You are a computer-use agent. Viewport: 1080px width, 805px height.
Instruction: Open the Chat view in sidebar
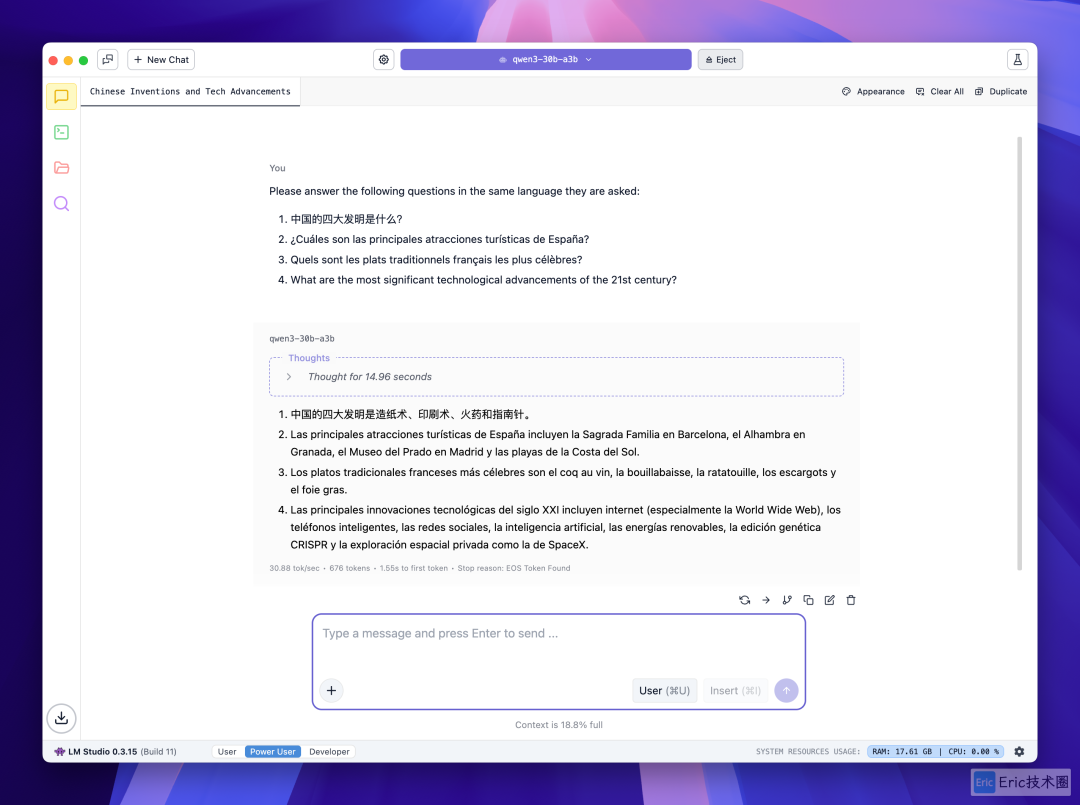pos(61,96)
